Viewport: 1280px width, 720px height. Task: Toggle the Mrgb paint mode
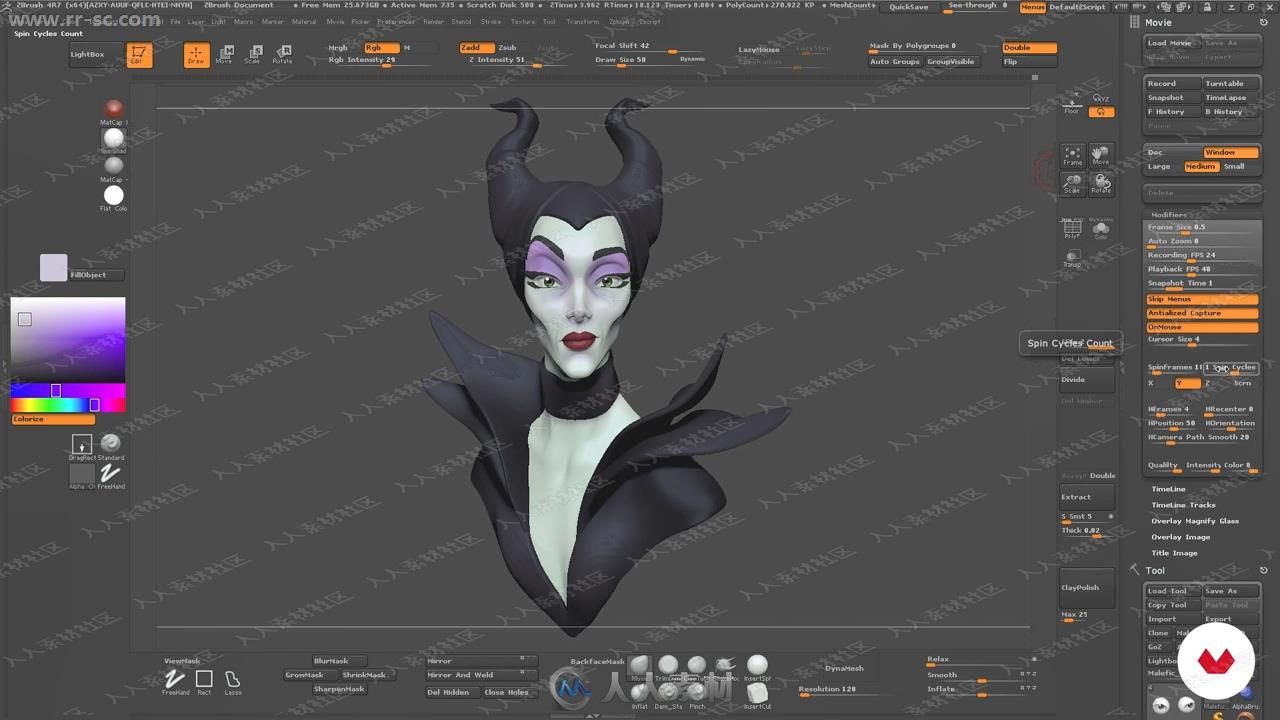pos(339,47)
